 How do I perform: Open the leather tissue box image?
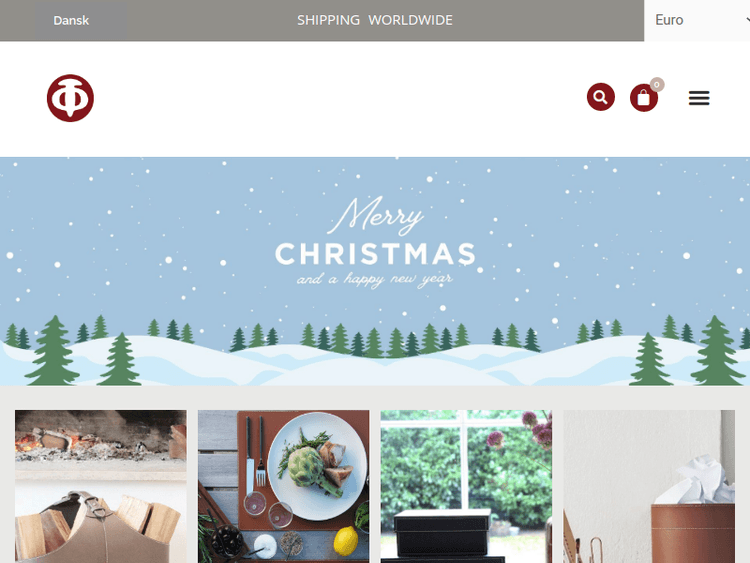coord(649,486)
